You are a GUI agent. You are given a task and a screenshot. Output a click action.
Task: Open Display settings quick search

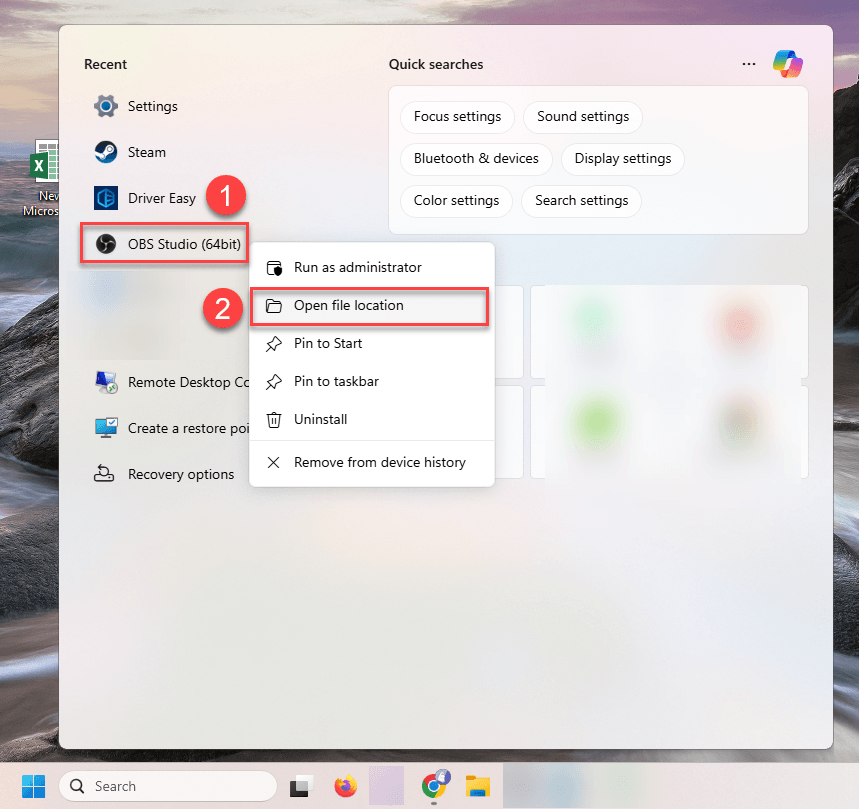click(x=623, y=159)
